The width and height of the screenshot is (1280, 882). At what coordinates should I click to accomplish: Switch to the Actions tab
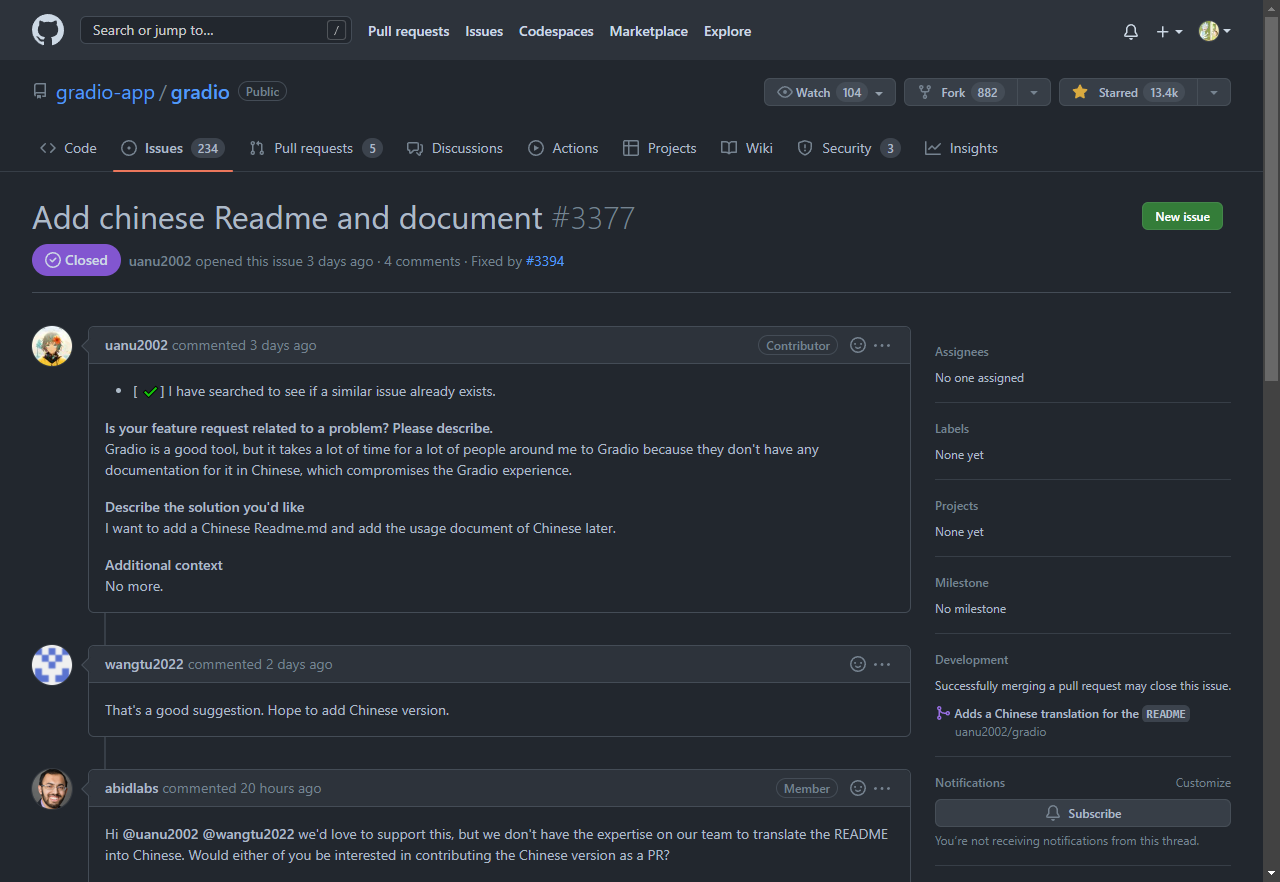click(x=563, y=148)
